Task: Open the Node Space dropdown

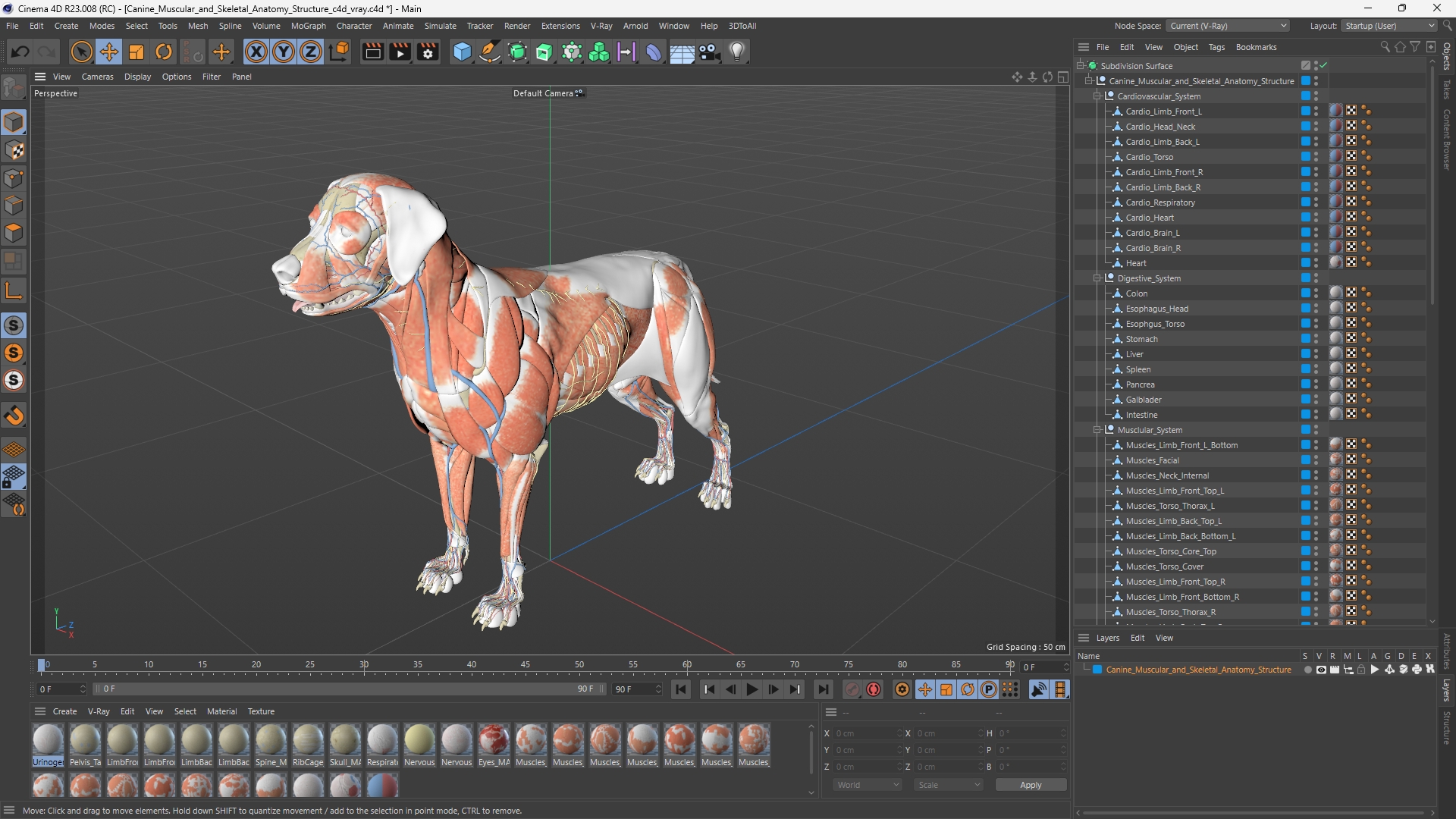Action: click(x=1228, y=26)
